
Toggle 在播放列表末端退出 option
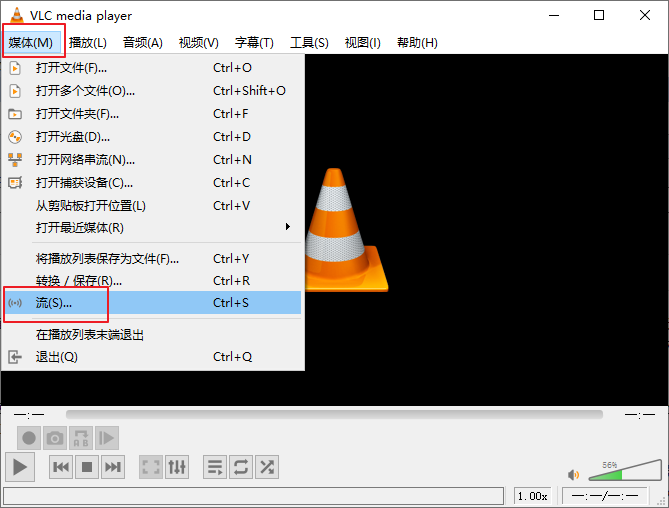click(152, 335)
